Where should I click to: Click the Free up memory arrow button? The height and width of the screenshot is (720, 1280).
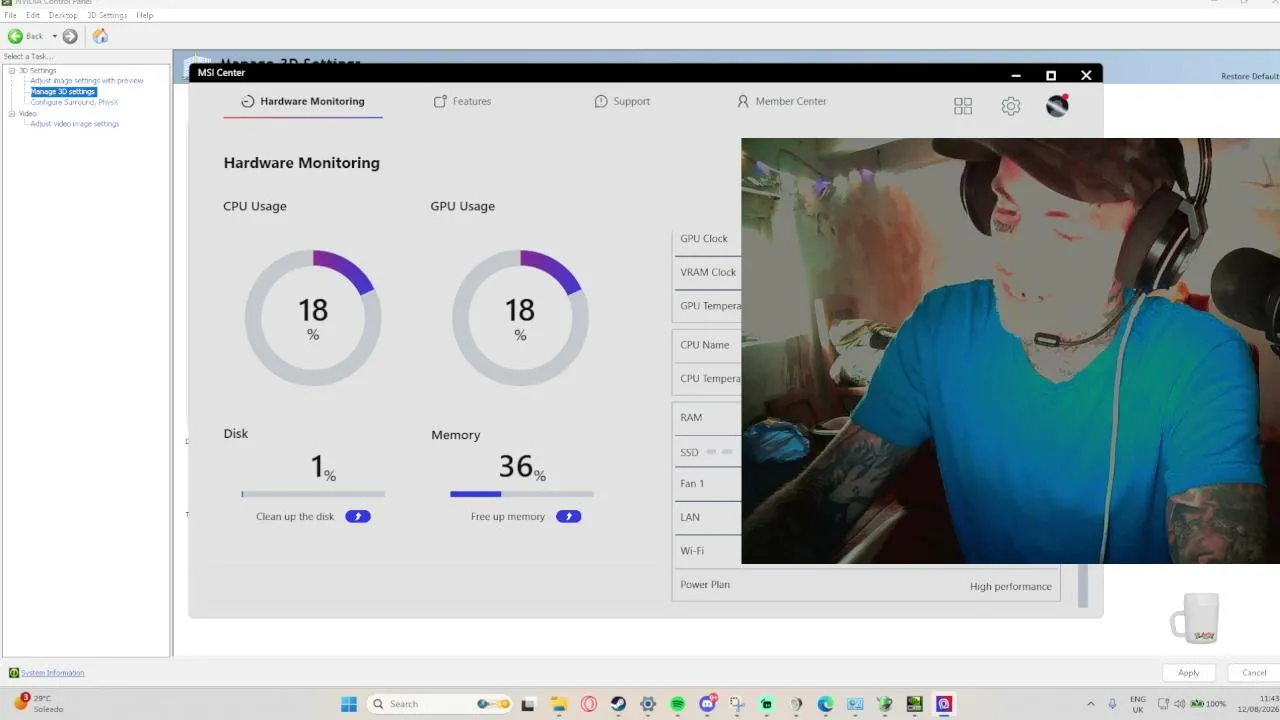pyautogui.click(x=569, y=516)
